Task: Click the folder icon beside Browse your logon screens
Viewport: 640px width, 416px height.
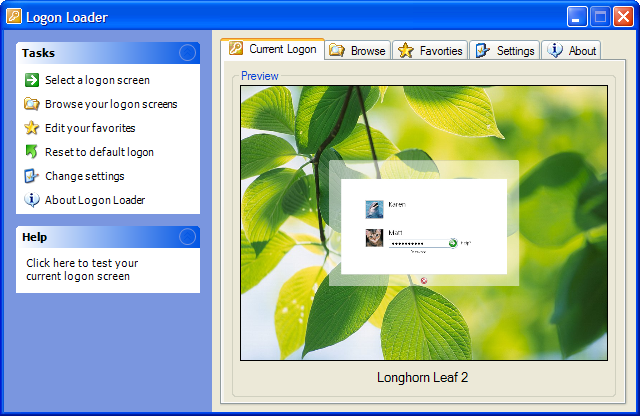Action: (31, 104)
